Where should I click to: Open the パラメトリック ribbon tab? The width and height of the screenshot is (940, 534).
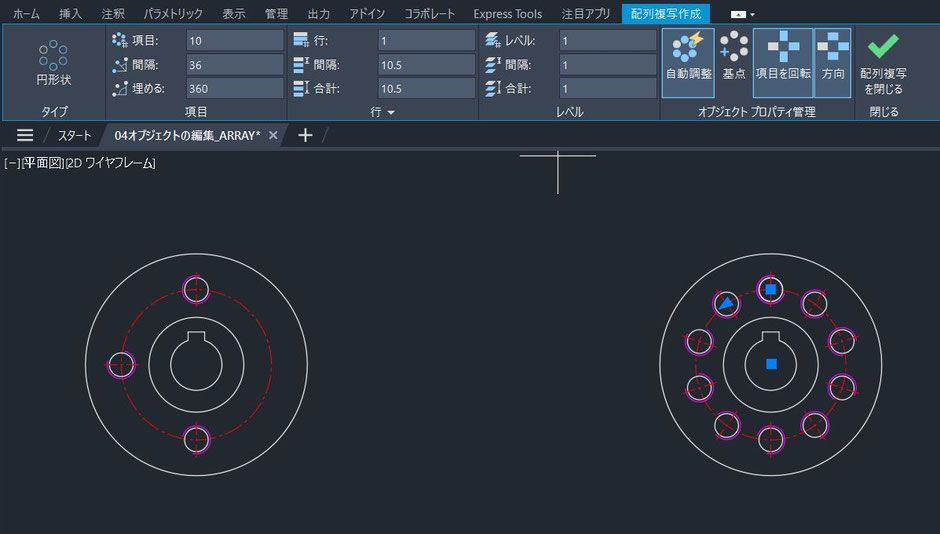(x=173, y=14)
